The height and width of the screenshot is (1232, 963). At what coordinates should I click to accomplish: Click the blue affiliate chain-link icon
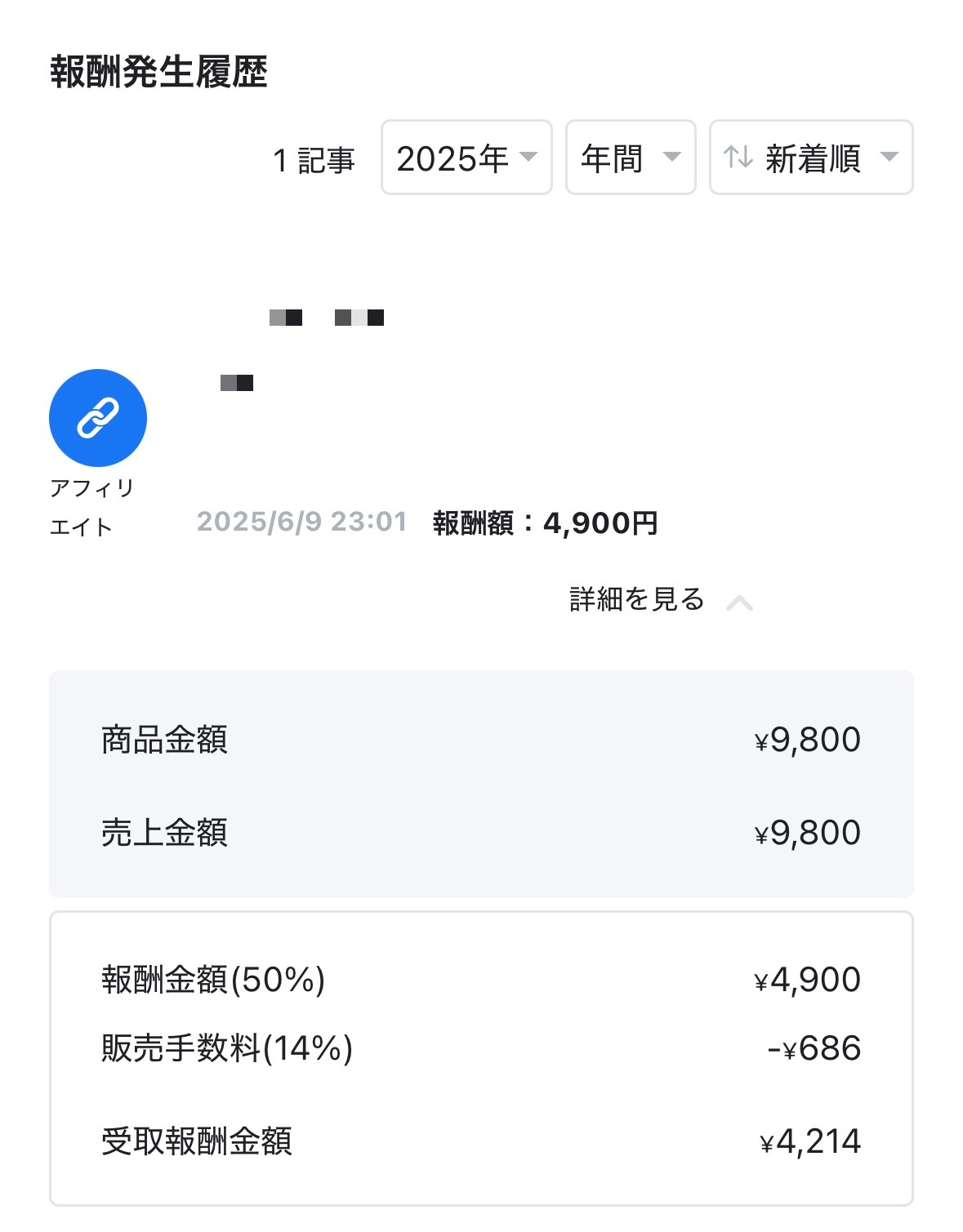(x=98, y=417)
